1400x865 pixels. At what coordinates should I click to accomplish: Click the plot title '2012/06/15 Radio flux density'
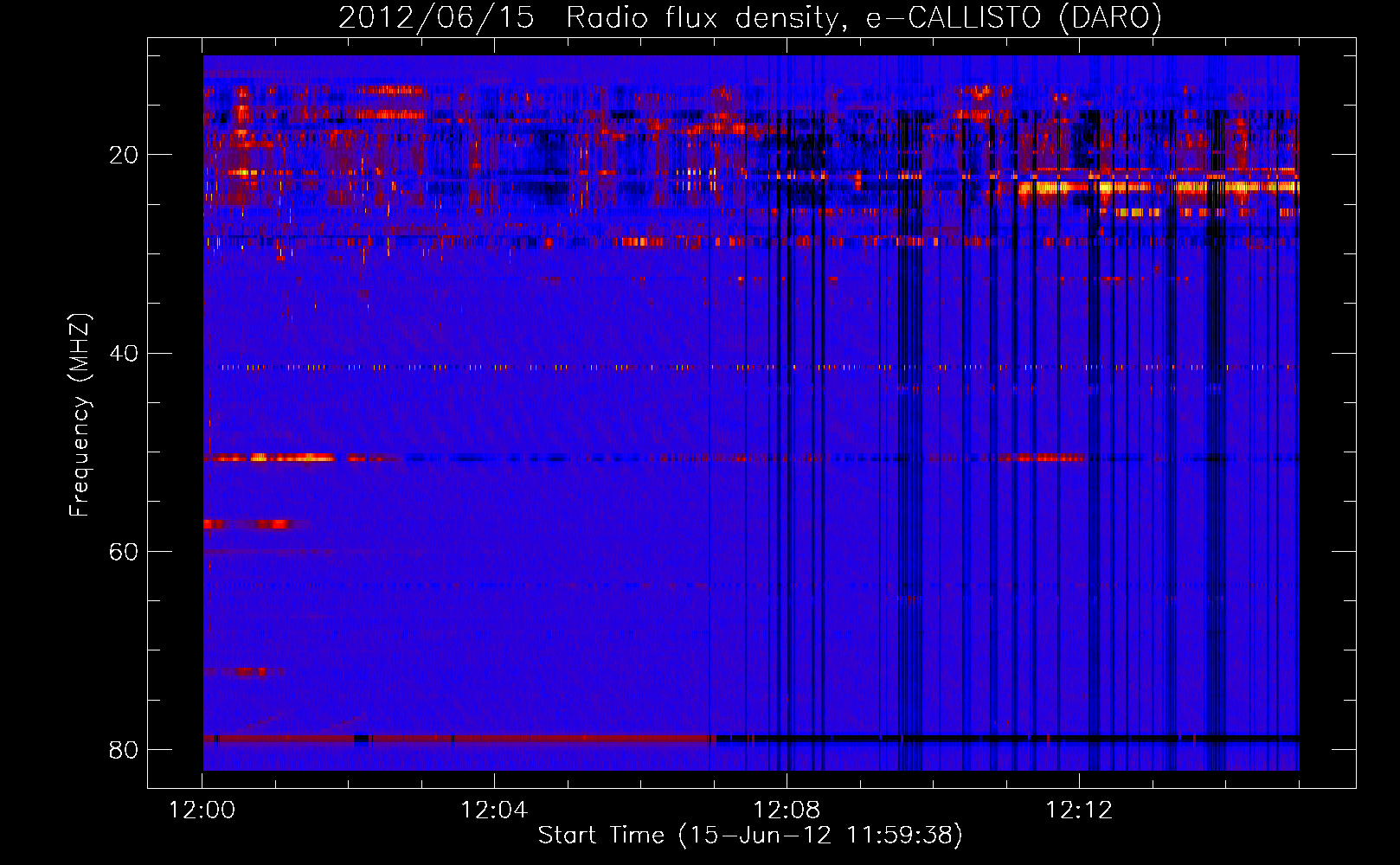click(589, 18)
